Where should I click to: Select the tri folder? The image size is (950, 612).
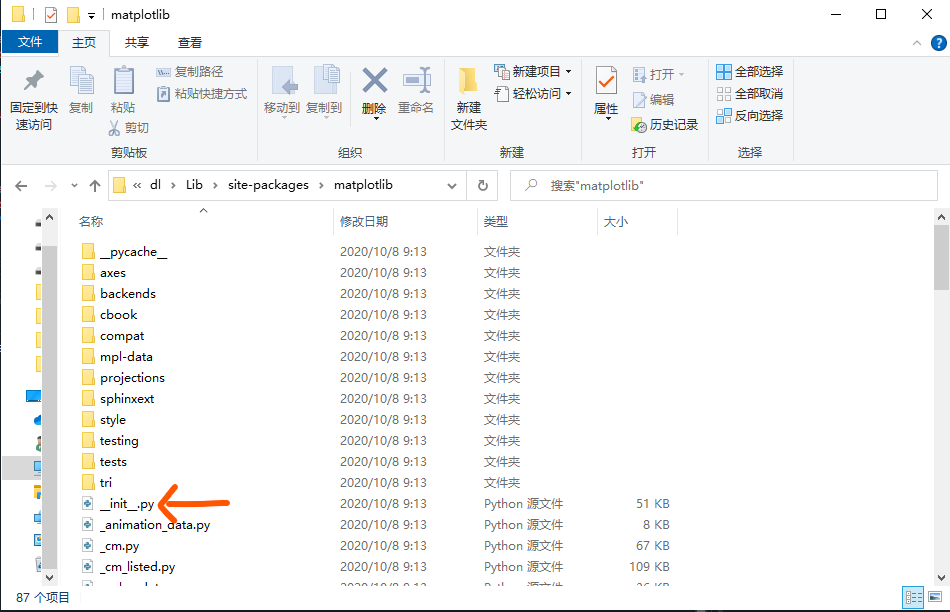[x=105, y=483]
